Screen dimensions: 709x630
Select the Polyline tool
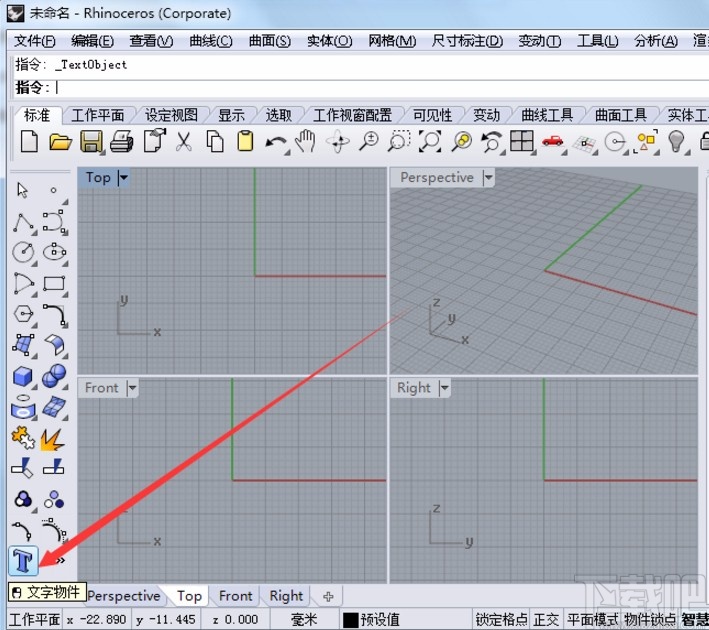click(24, 222)
